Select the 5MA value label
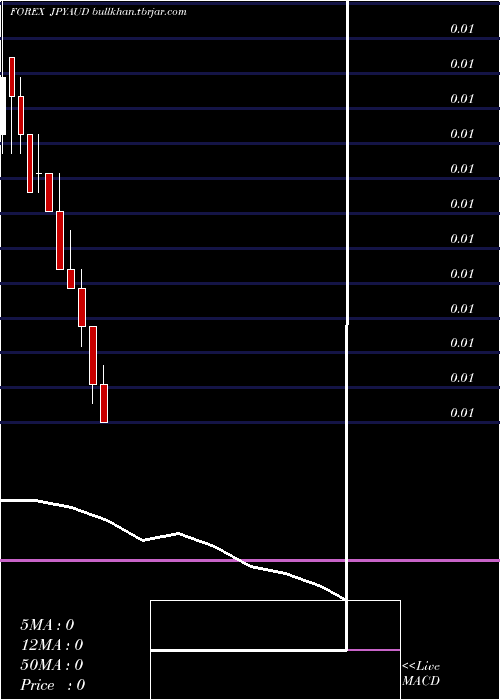The width and height of the screenshot is (500, 700). tap(47, 625)
